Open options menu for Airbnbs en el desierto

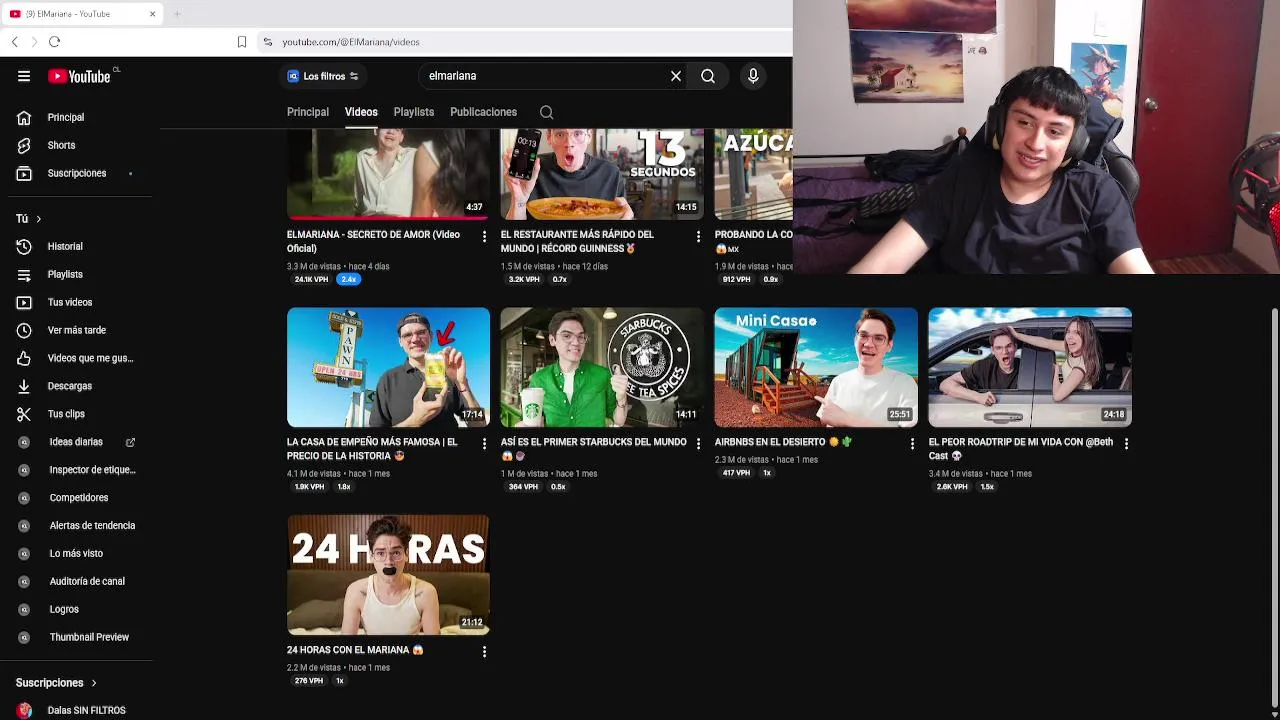click(912, 444)
